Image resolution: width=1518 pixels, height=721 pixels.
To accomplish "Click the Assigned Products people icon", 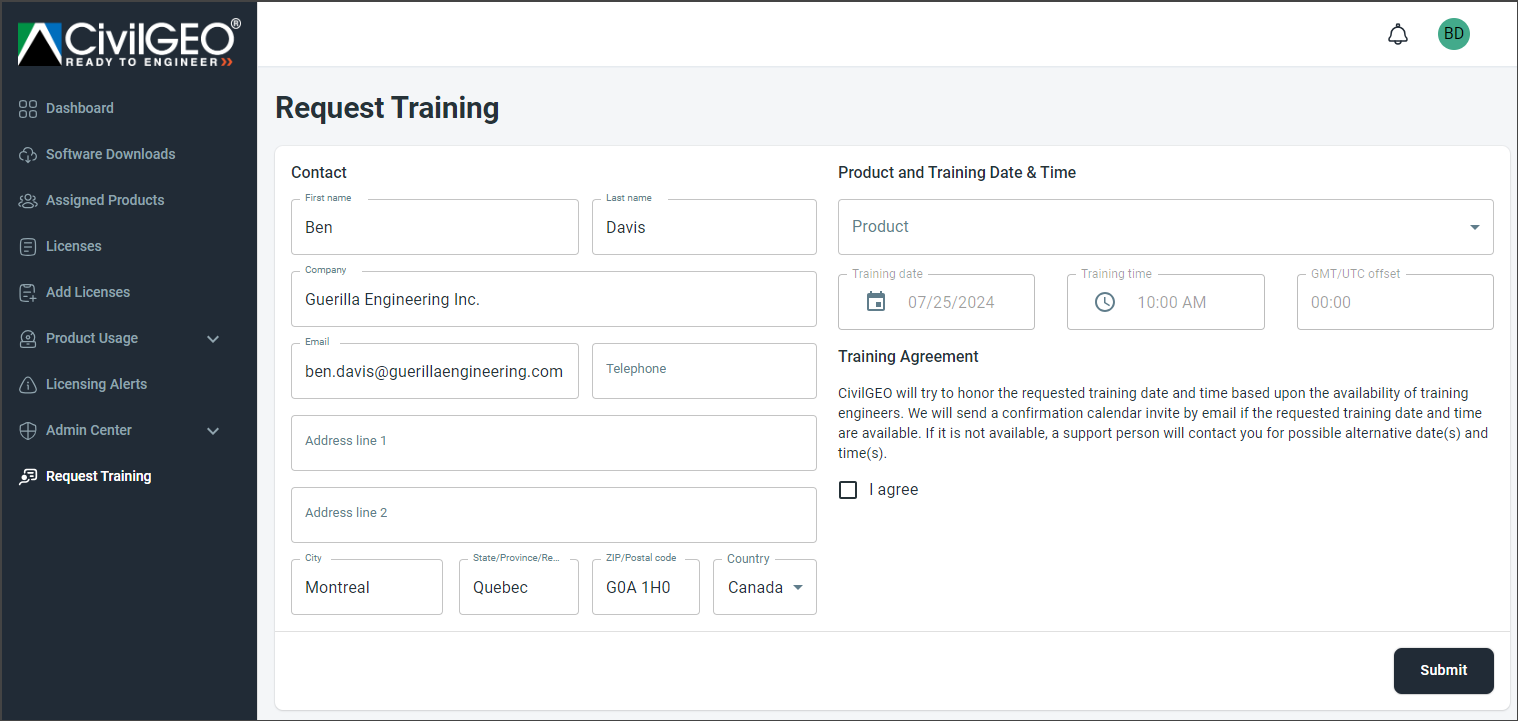I will click(x=28, y=200).
